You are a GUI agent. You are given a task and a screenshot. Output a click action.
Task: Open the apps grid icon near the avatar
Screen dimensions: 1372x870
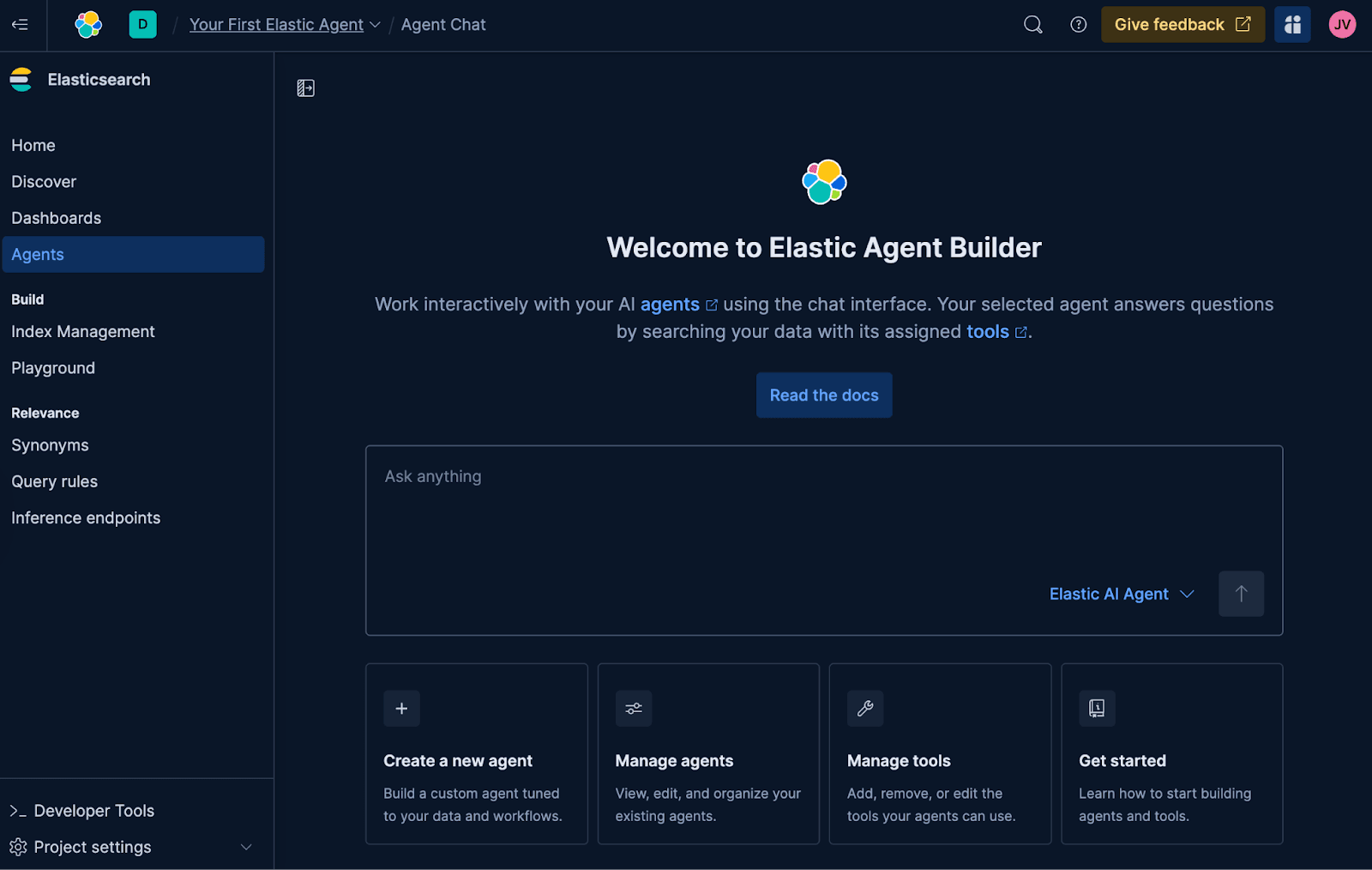(x=1291, y=24)
